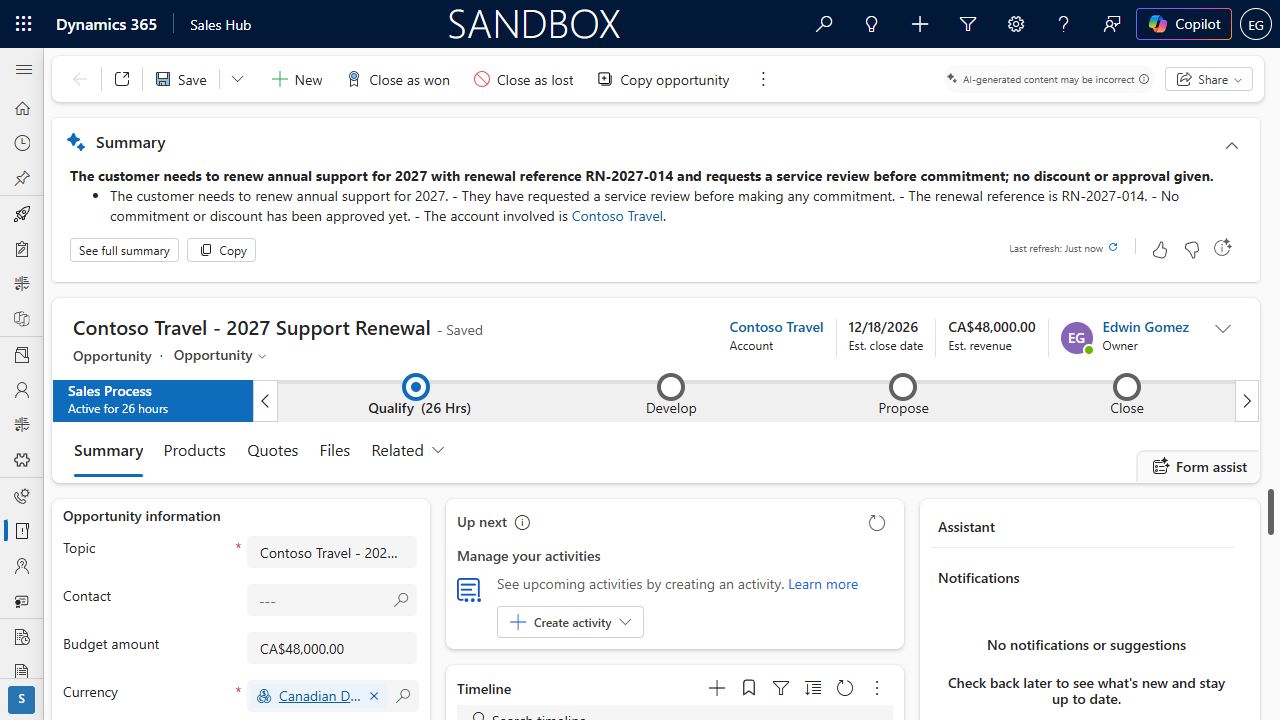
Task: Go to Home in left sidebar
Action: click(x=22, y=108)
